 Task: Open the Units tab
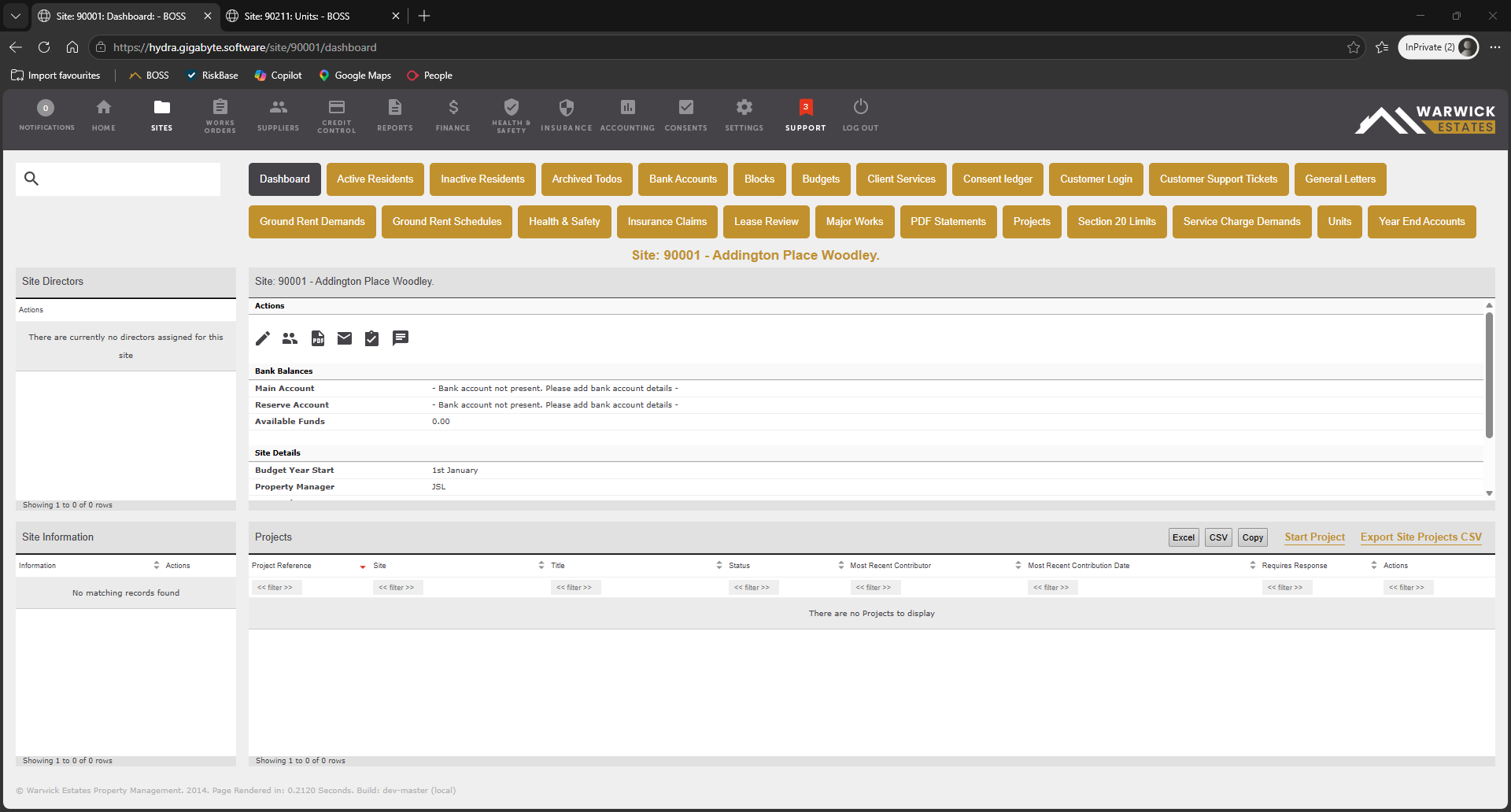point(1339,222)
